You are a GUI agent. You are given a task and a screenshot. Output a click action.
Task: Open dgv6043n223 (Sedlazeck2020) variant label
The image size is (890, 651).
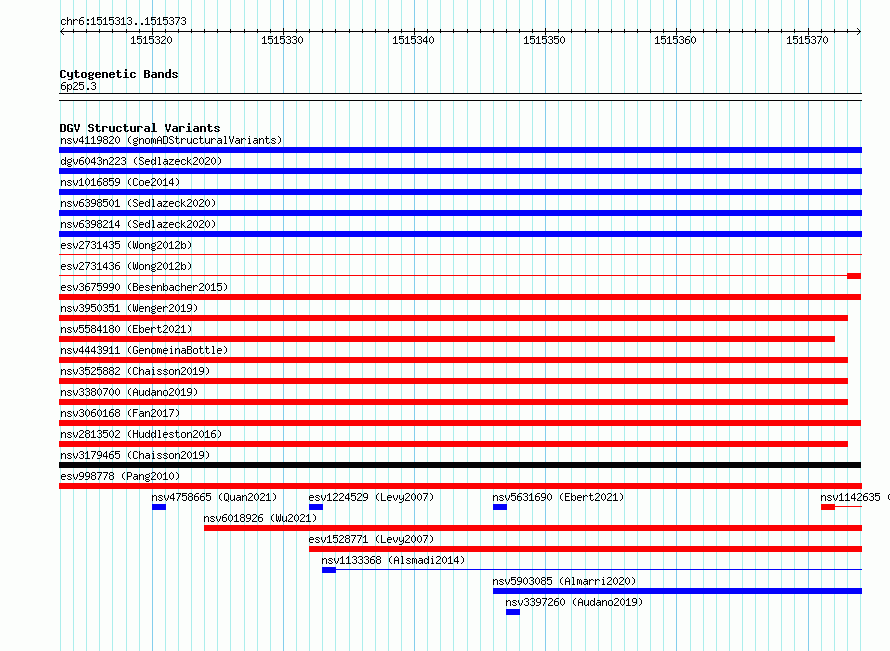(141, 161)
